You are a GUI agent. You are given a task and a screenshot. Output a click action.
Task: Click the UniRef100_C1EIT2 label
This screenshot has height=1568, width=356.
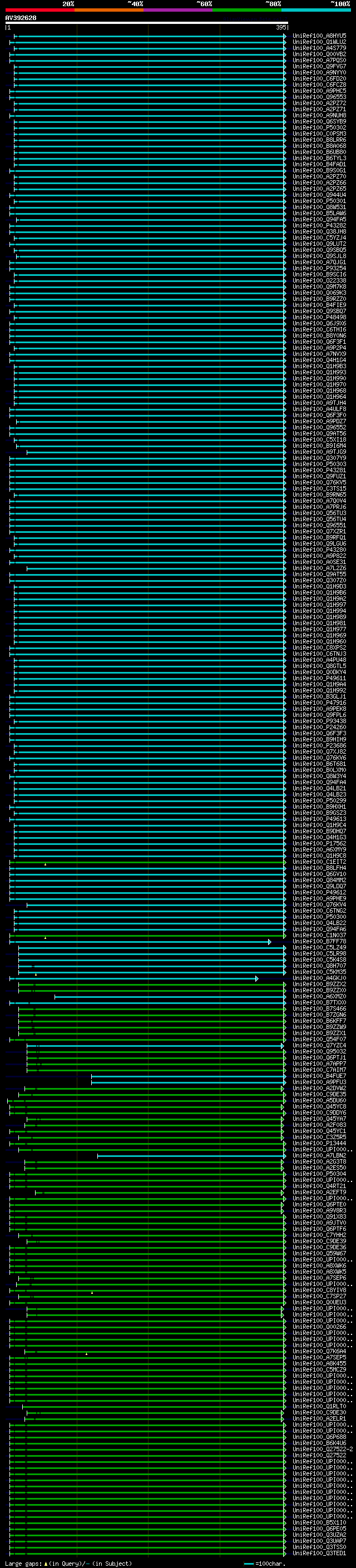click(x=319, y=862)
